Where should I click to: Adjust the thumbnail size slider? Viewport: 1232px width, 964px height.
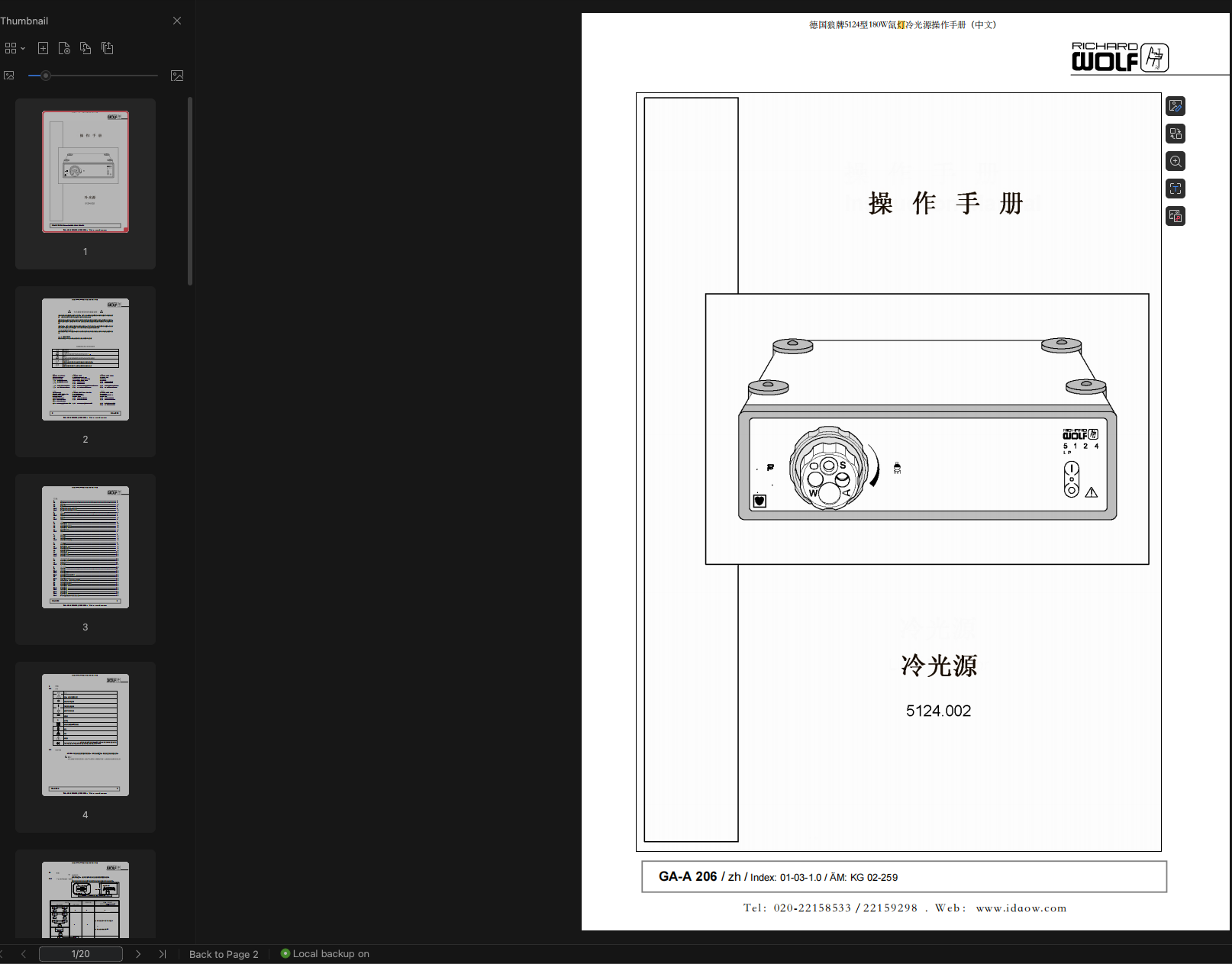[x=46, y=76]
